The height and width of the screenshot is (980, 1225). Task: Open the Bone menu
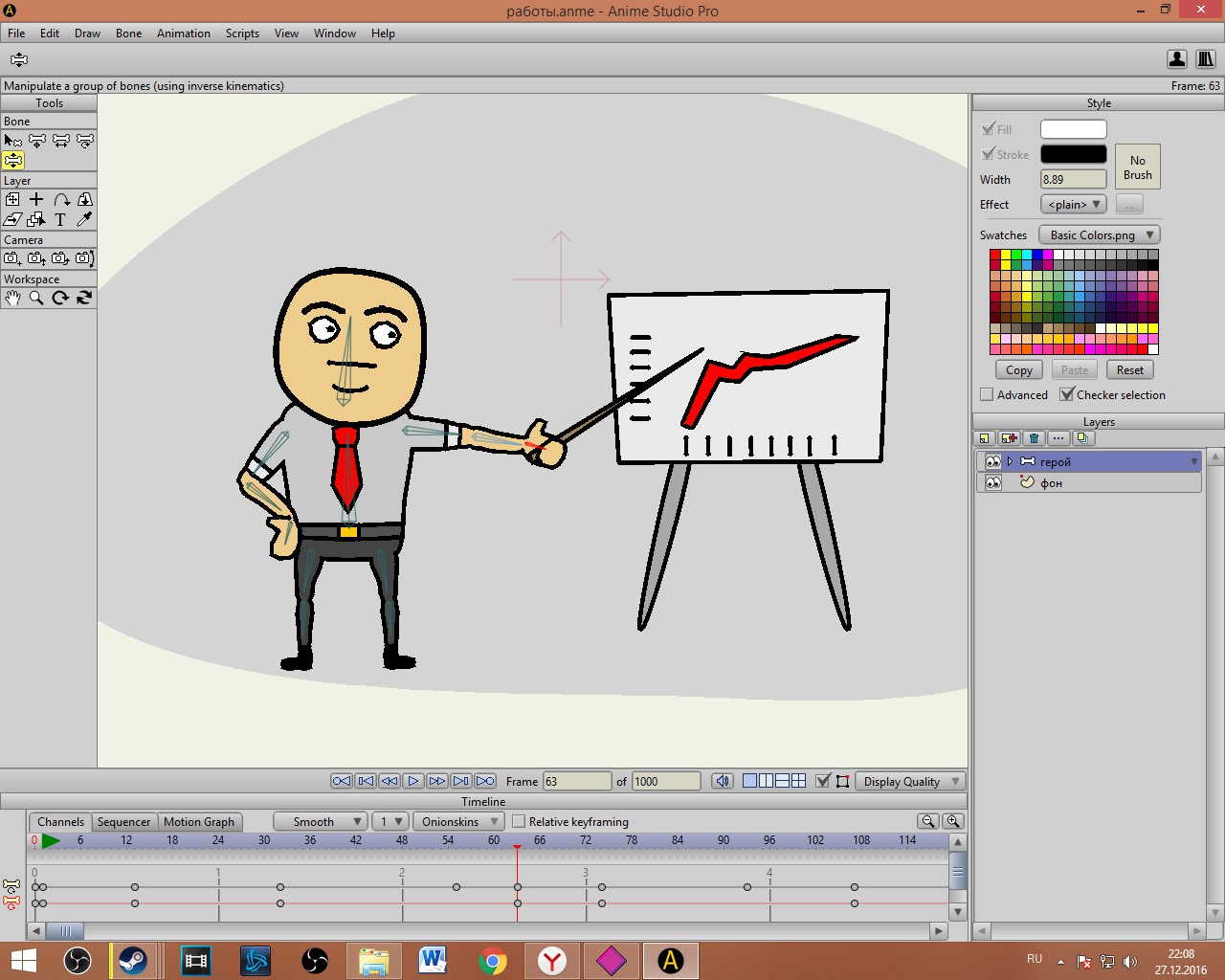coord(128,33)
